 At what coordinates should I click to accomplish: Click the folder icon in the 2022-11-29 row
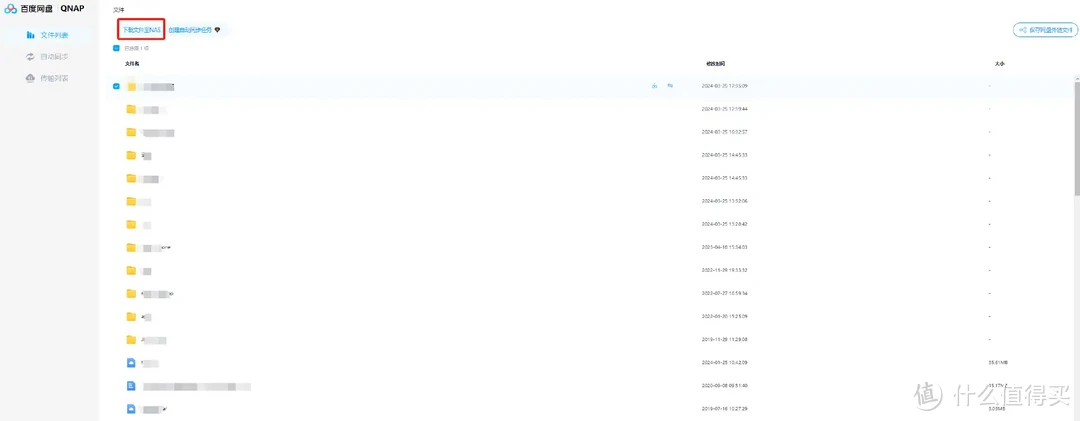tap(132, 270)
